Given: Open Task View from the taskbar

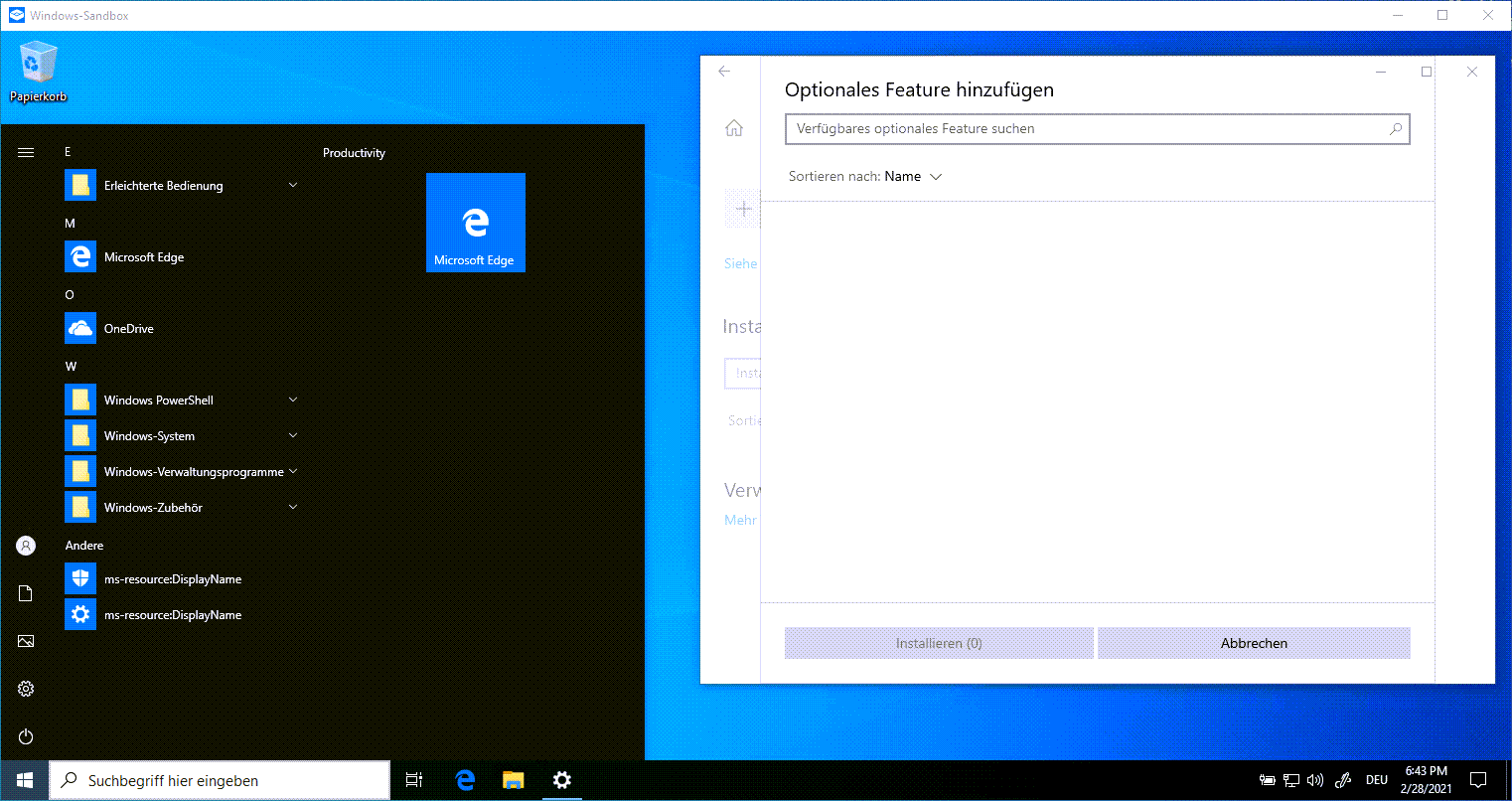Looking at the screenshot, I should tap(414, 780).
